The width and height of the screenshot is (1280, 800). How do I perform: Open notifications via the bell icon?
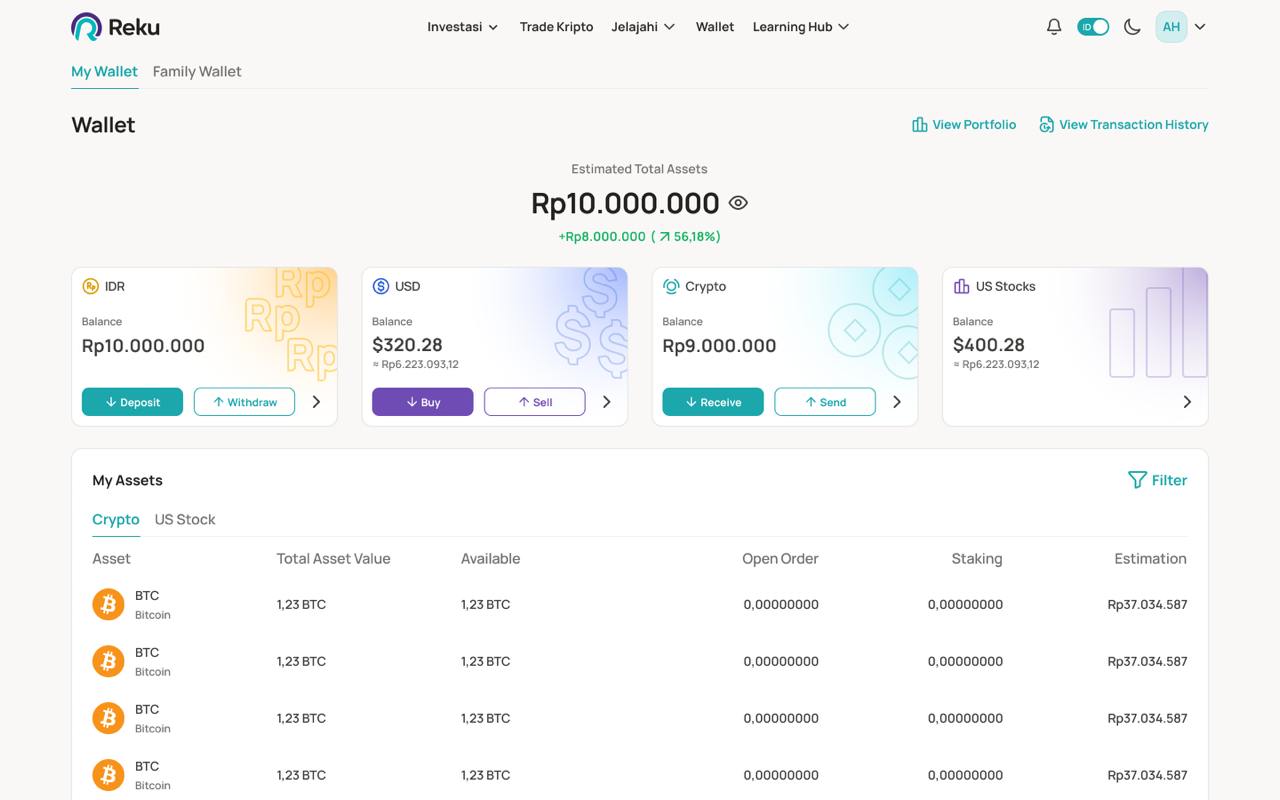tap(1053, 26)
